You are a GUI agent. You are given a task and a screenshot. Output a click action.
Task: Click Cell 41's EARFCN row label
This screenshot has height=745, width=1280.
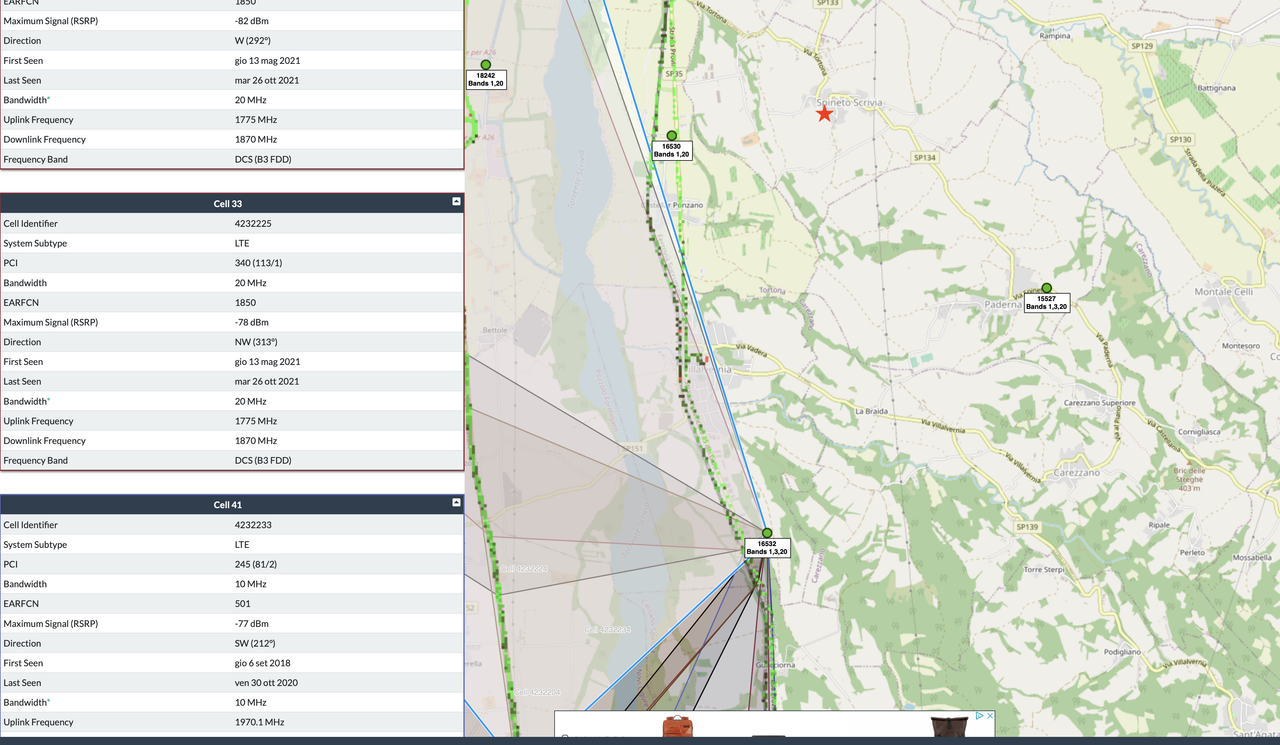pyautogui.click(x=21, y=604)
